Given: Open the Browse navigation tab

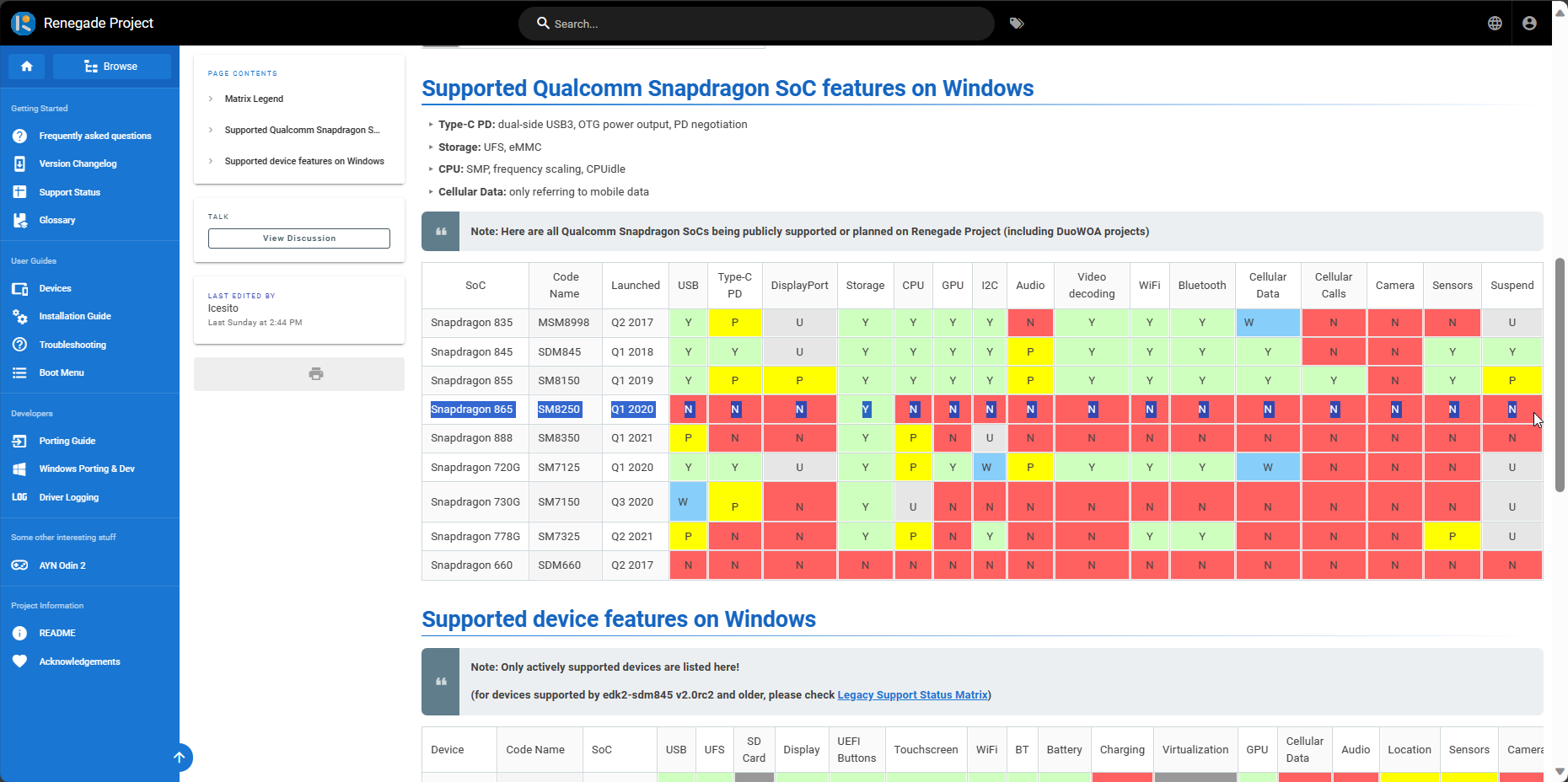Looking at the screenshot, I should point(111,67).
